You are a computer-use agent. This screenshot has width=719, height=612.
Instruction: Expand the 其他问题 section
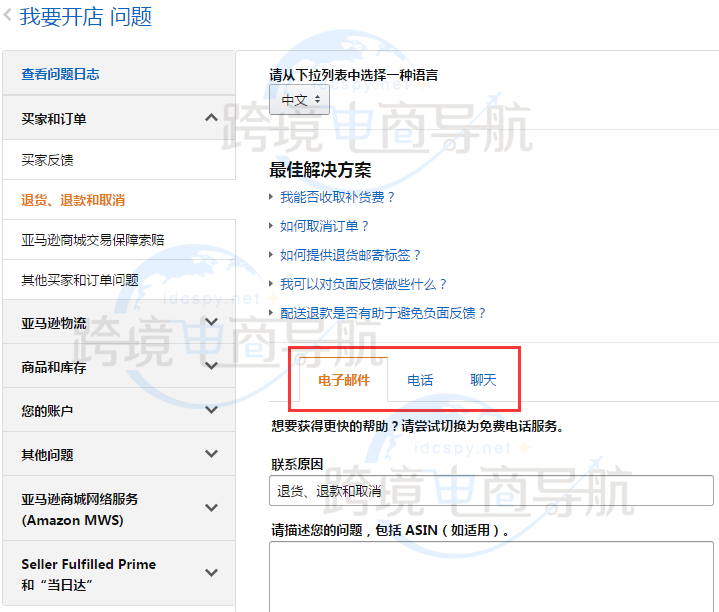211,454
